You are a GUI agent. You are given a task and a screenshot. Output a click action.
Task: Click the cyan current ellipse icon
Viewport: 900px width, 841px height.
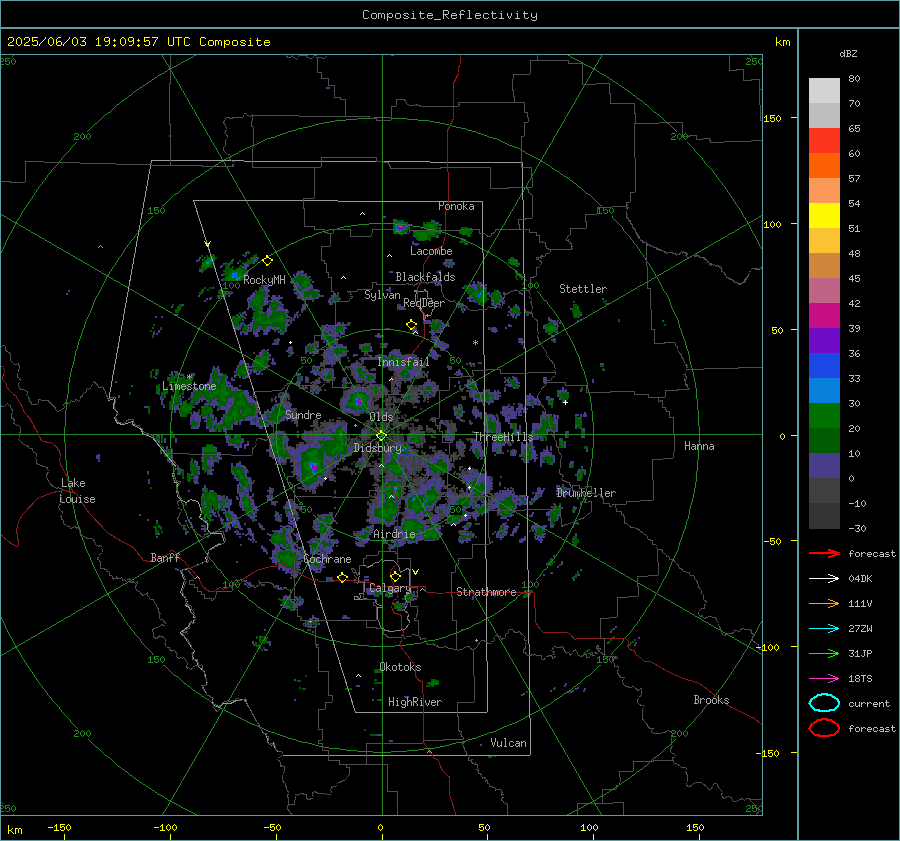pyautogui.click(x=824, y=703)
